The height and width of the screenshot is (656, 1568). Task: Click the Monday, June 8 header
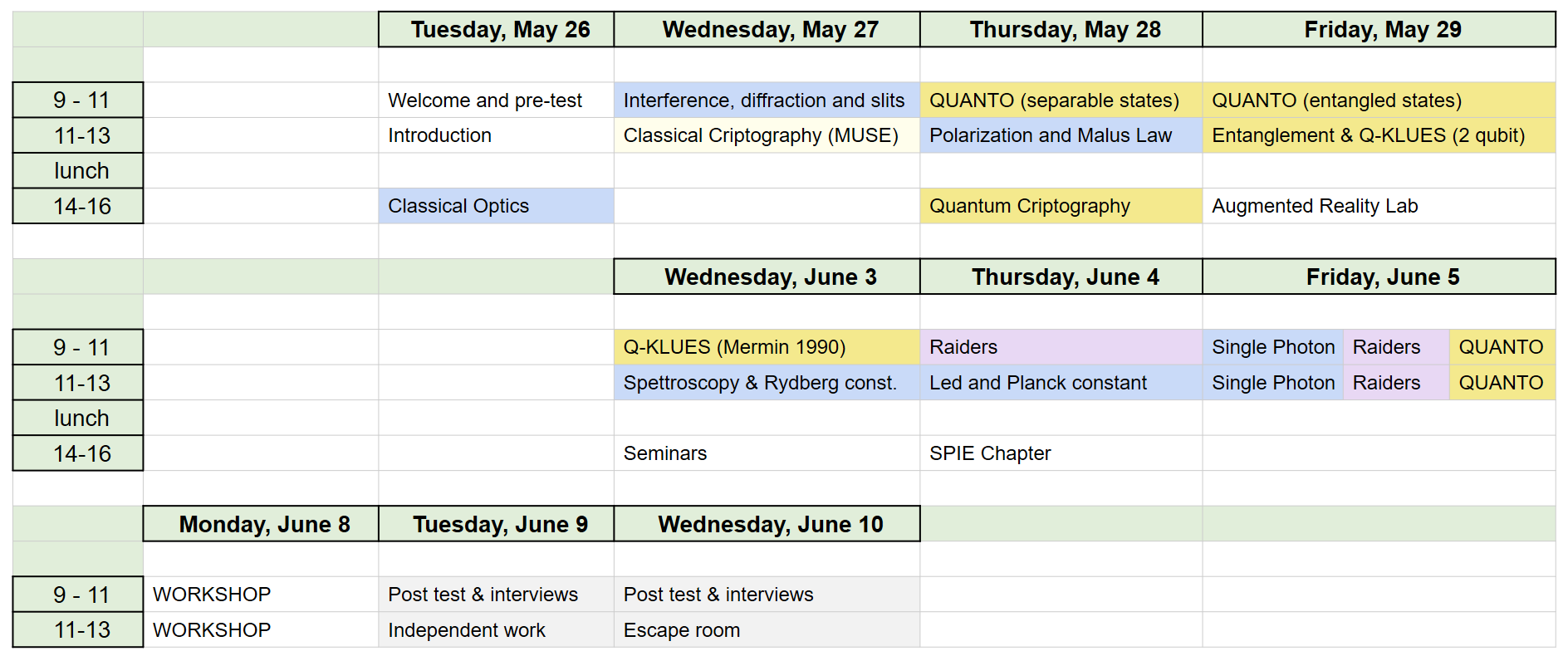pos(261,524)
